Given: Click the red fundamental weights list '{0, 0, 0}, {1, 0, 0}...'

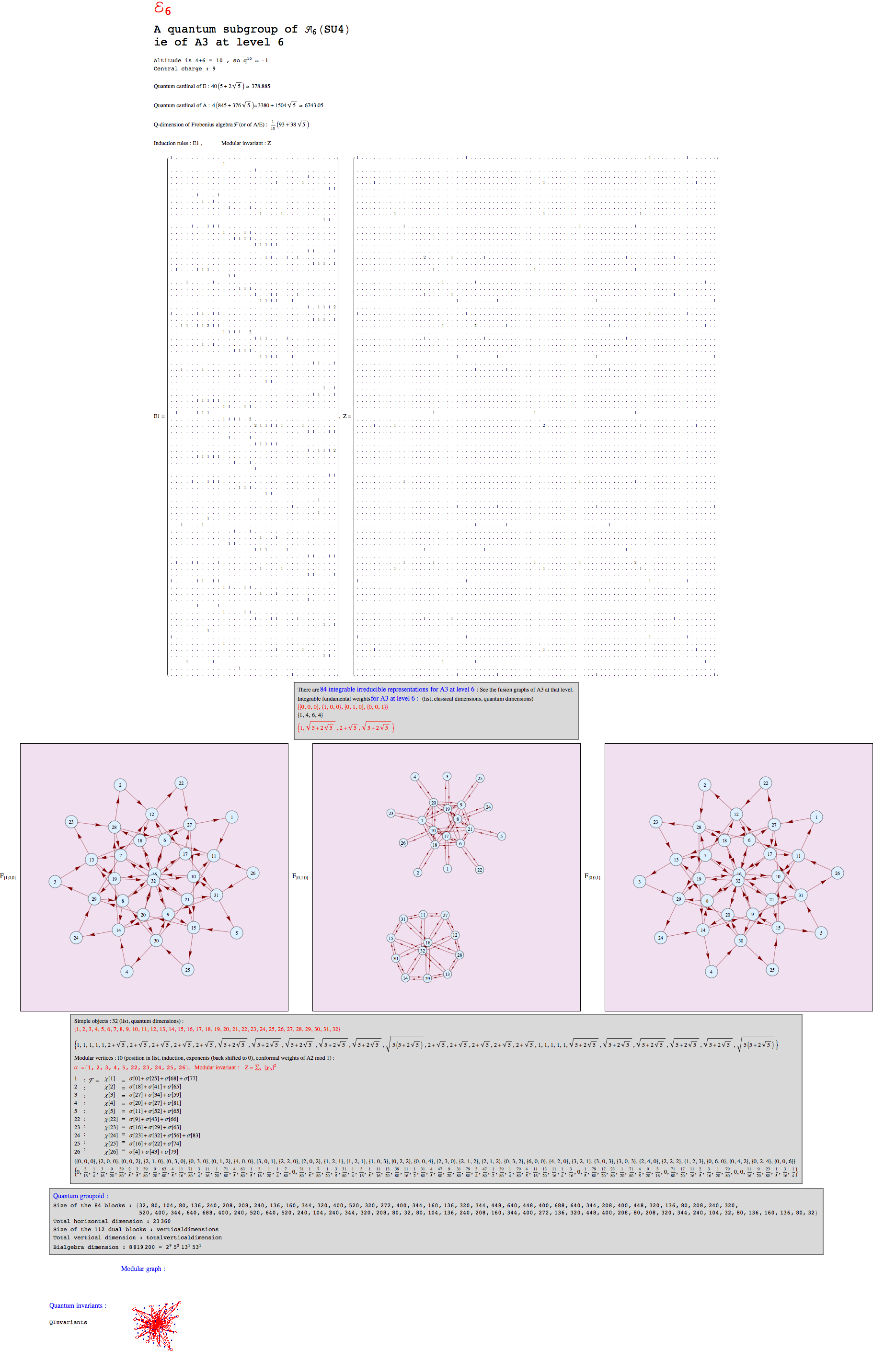Looking at the screenshot, I should (x=343, y=707).
